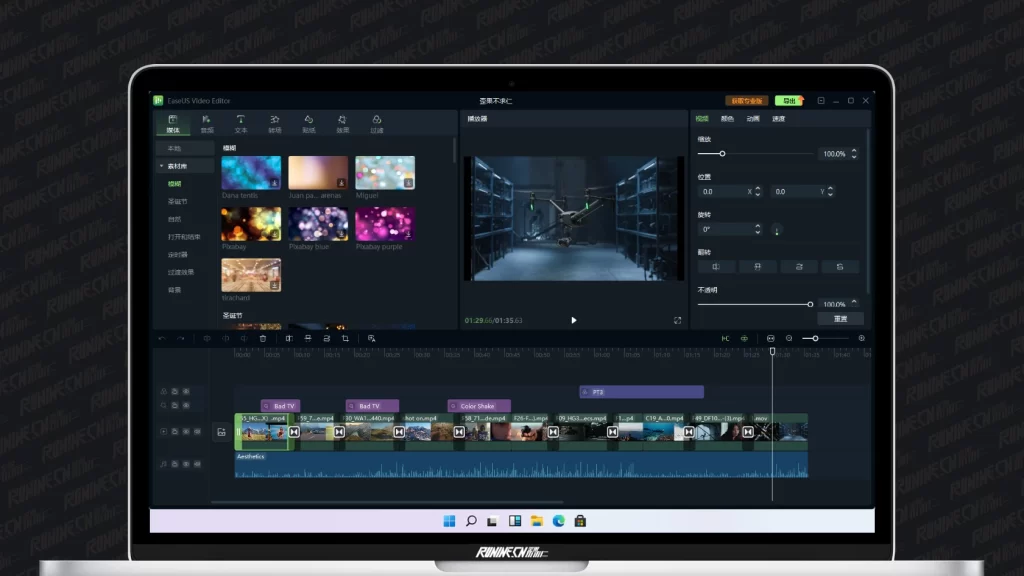Toggle visibility eye on the main video track

pos(185,432)
